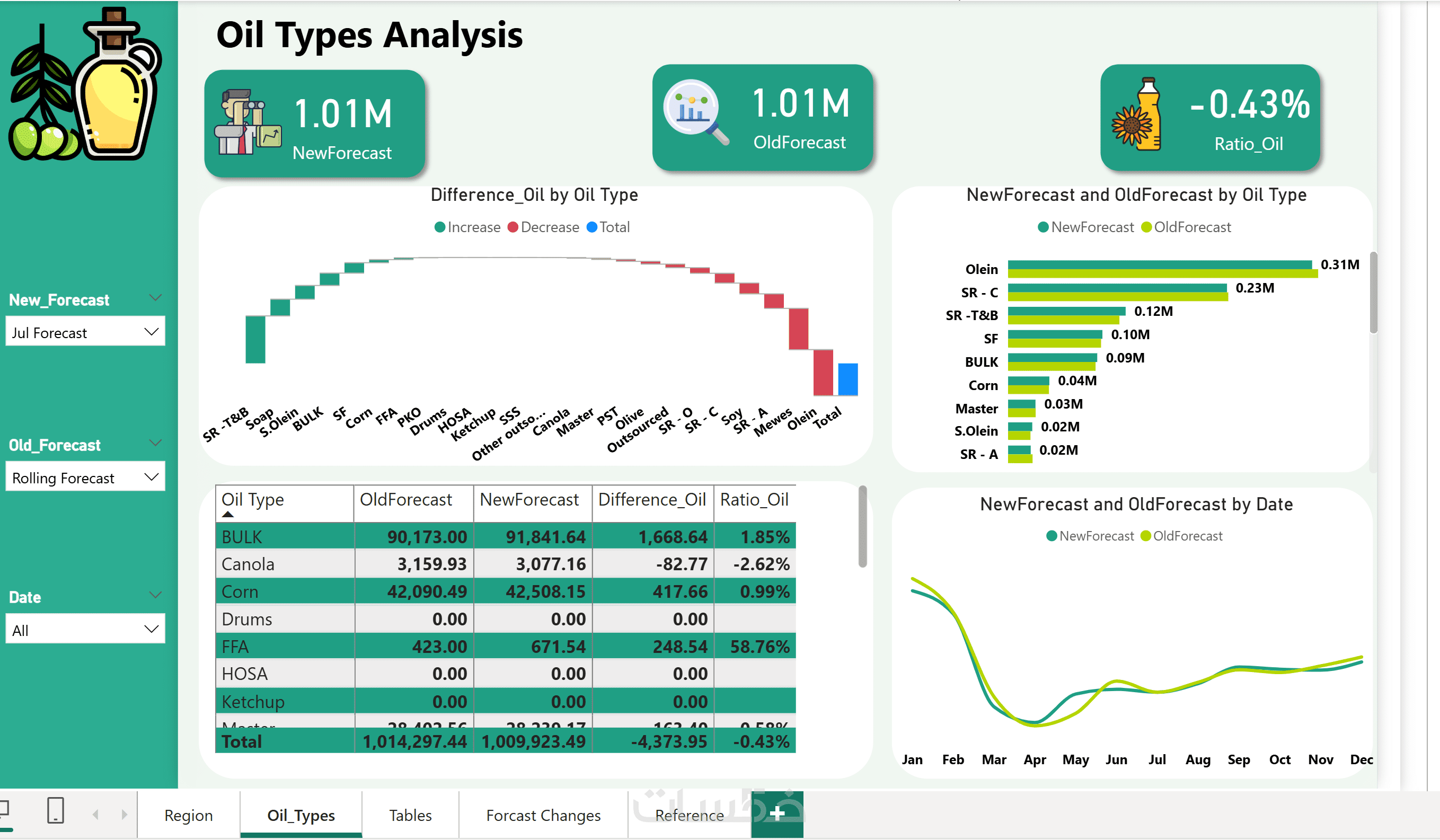Switch to the Region tab
This screenshot has width=1440, height=840.
188,816
